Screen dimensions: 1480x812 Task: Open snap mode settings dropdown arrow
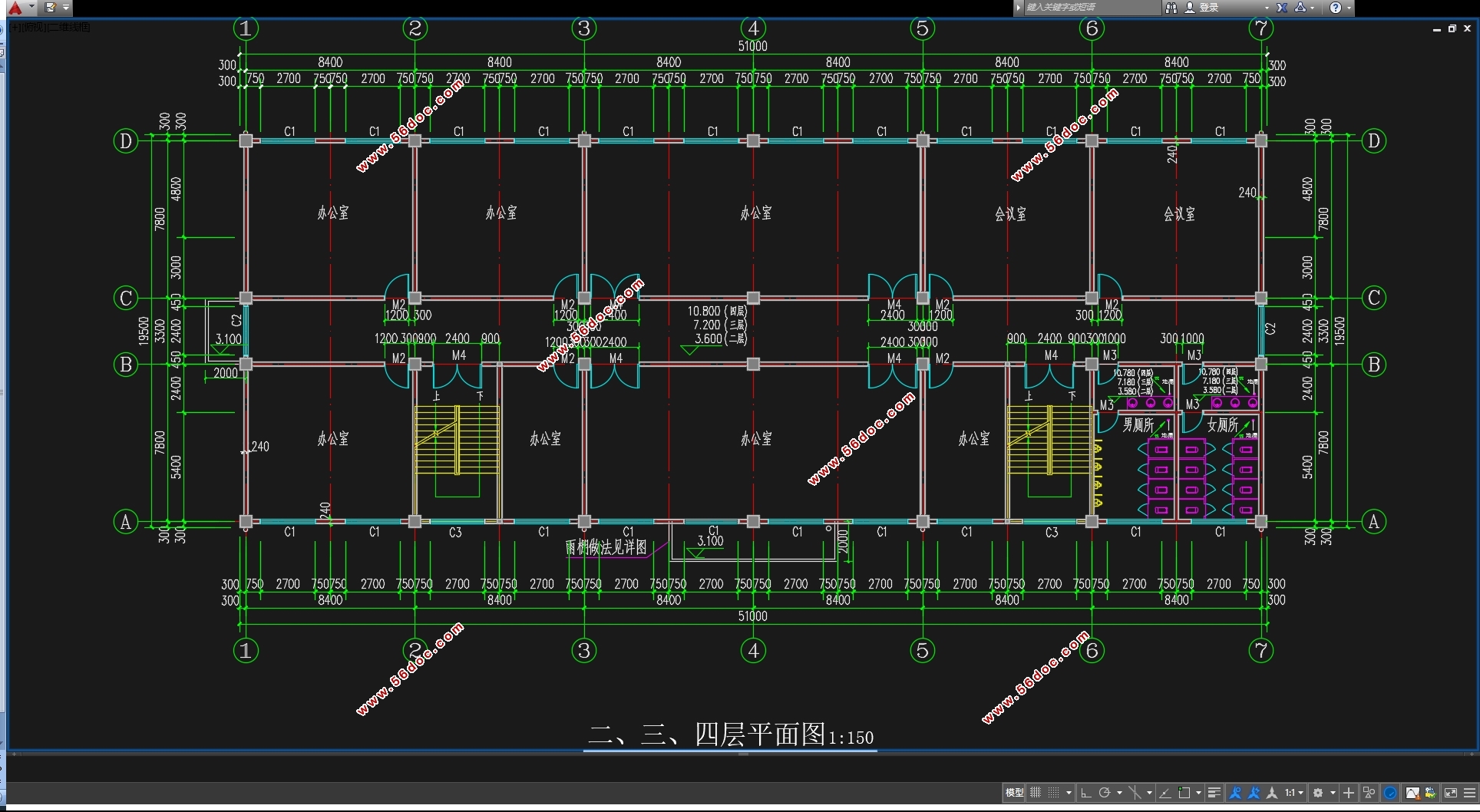[x=1069, y=793]
